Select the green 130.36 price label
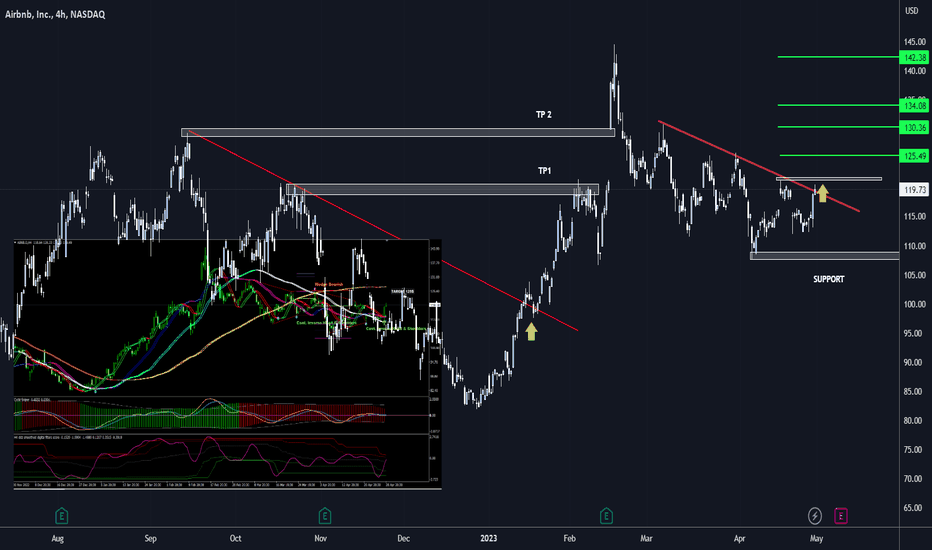Screen dimensions: 932x550 915,128
